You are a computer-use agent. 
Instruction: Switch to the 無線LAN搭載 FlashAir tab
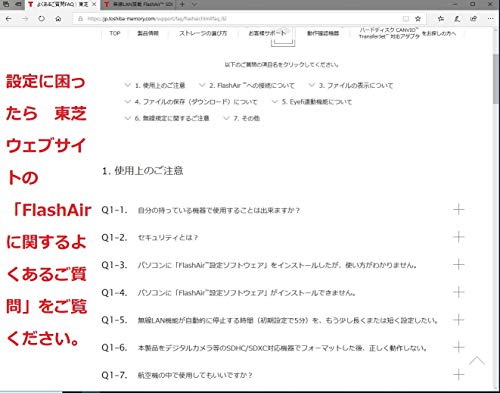(138, 4)
